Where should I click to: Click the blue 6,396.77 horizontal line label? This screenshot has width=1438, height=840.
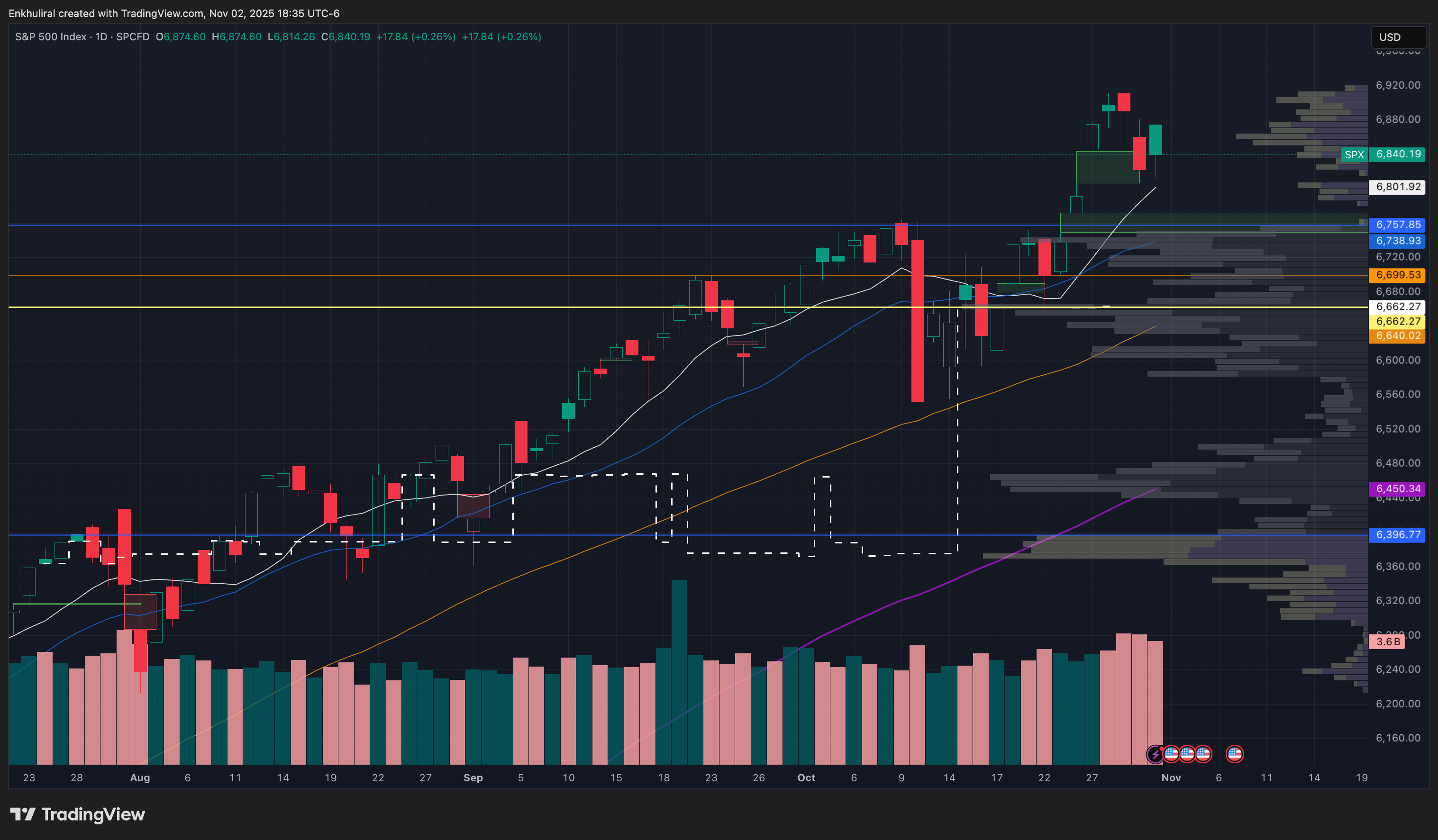(x=1398, y=535)
